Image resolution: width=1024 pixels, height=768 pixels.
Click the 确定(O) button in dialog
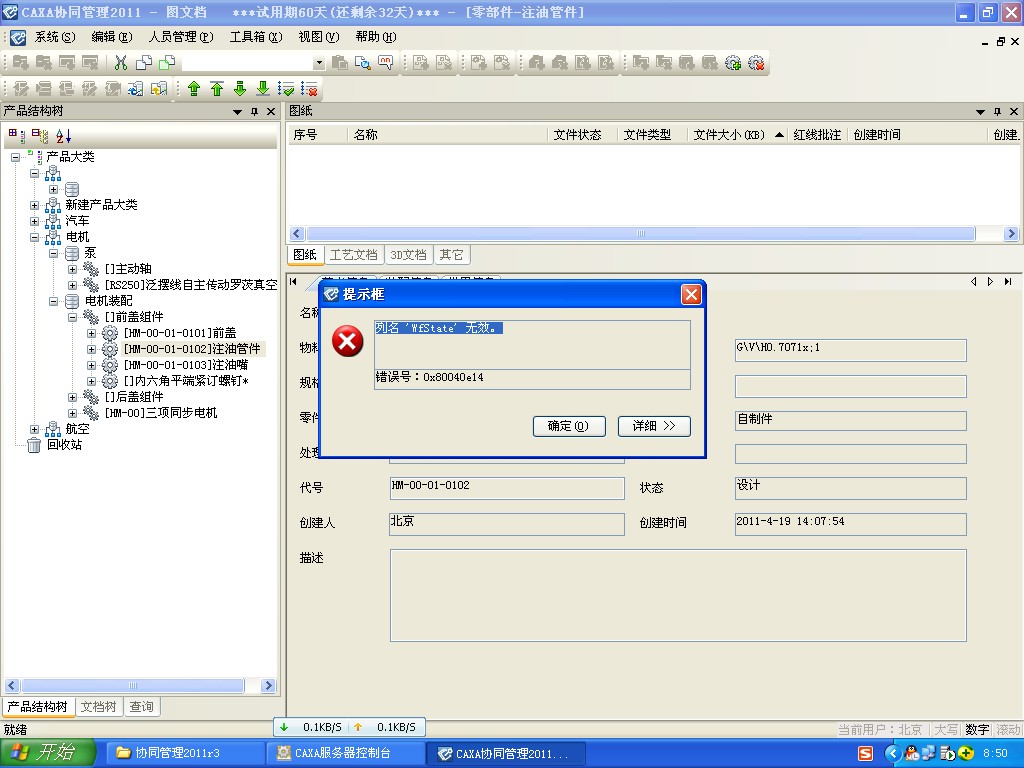coord(569,426)
